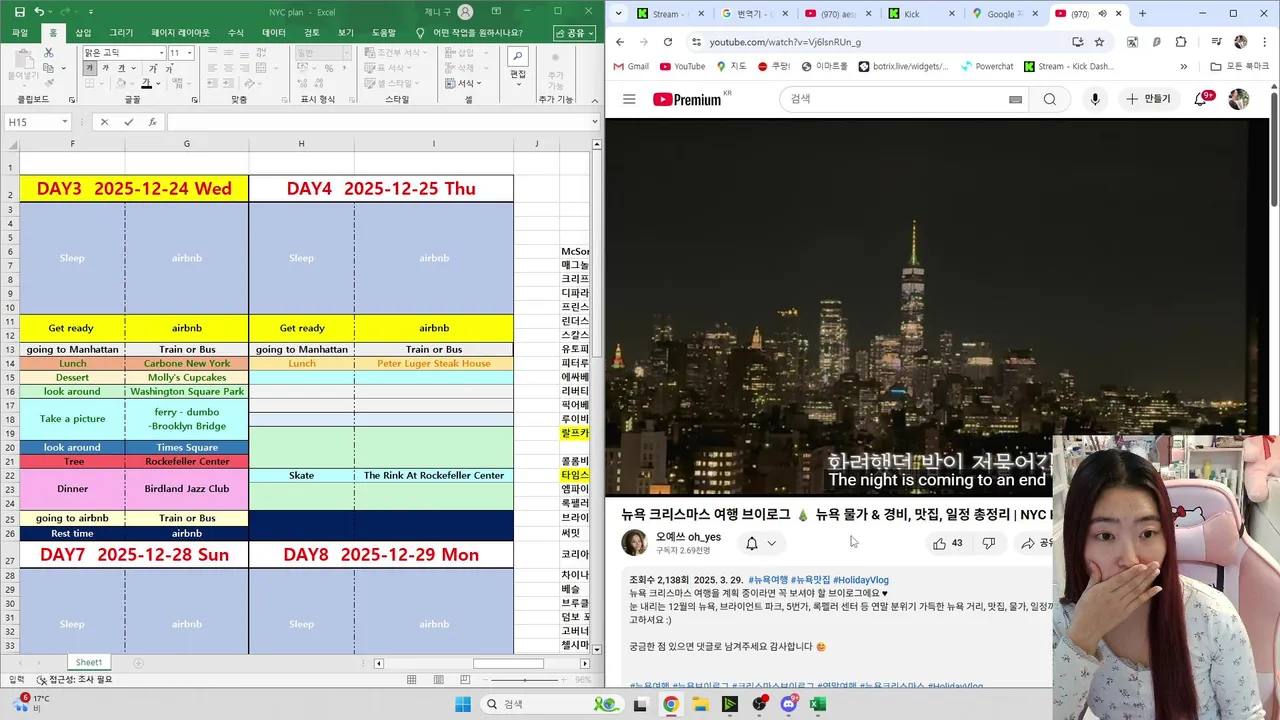
Task: Open the 삽입 ribbon tab
Action: click(83, 32)
